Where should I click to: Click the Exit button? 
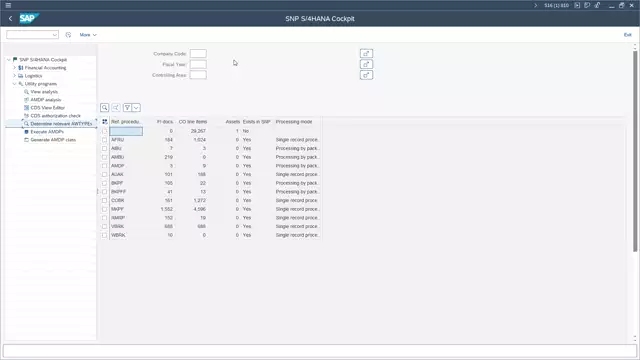(627, 35)
